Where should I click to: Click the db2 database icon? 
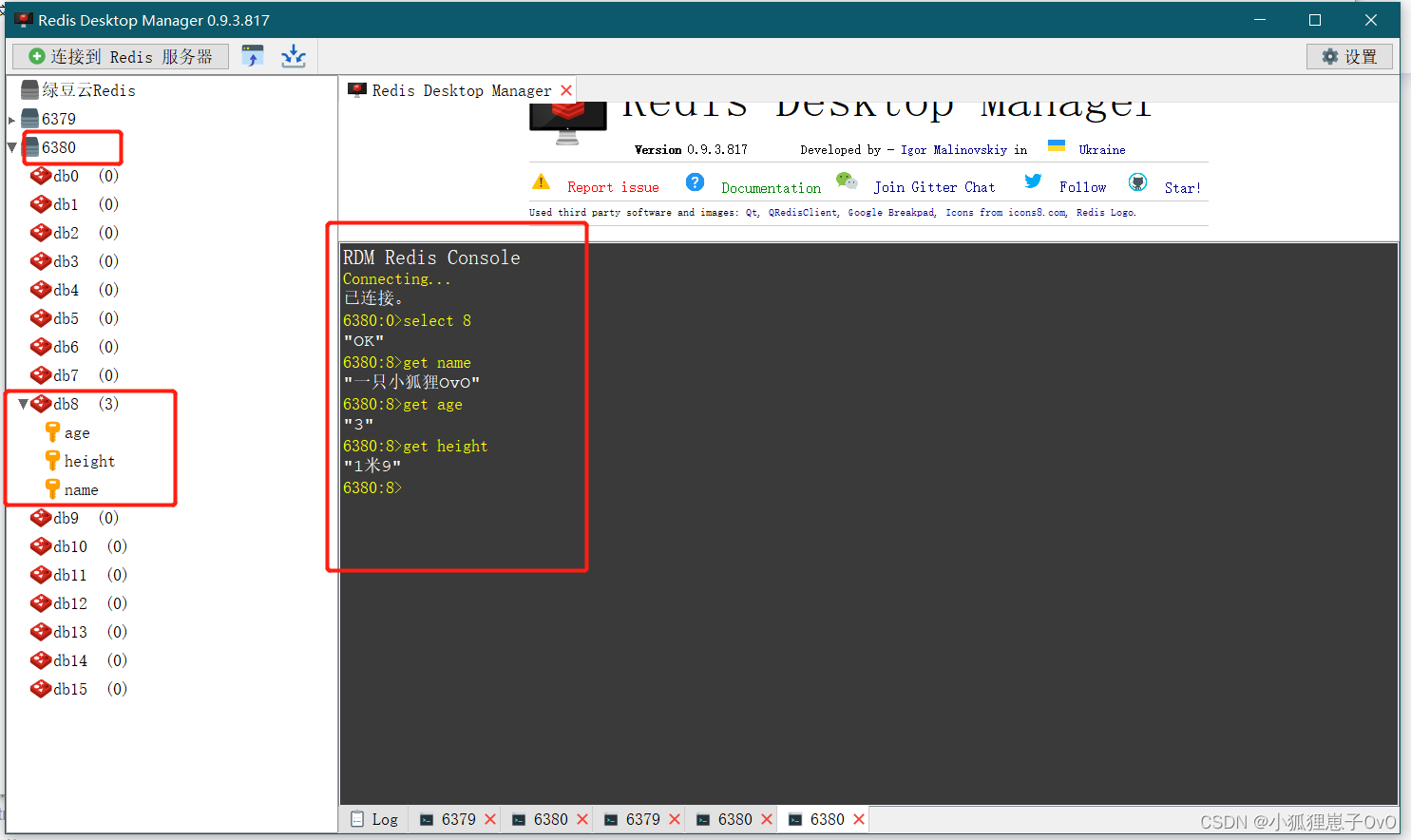click(x=41, y=233)
